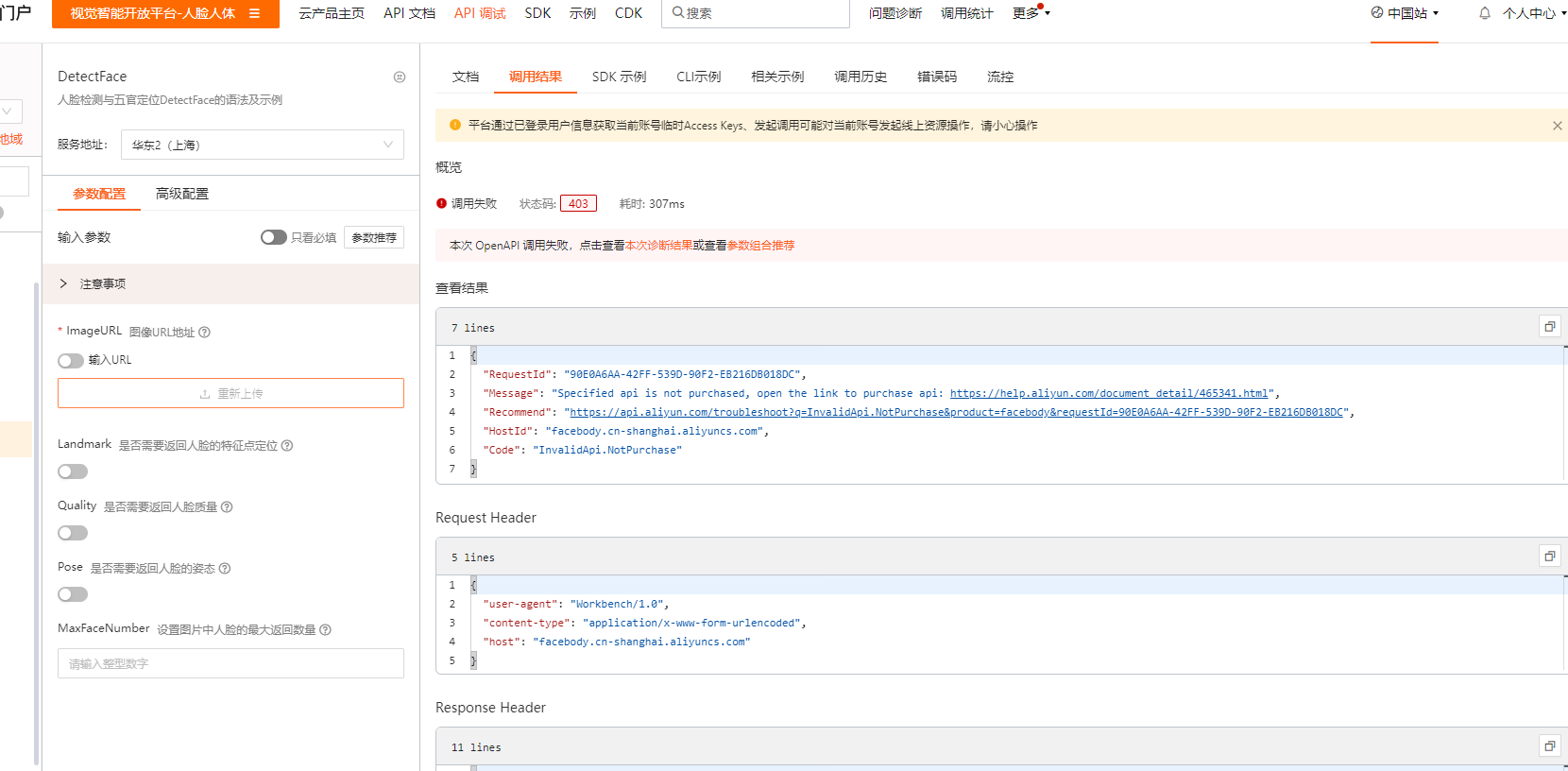
Task: Click the globe icon next to 中国站
Action: [1377, 13]
